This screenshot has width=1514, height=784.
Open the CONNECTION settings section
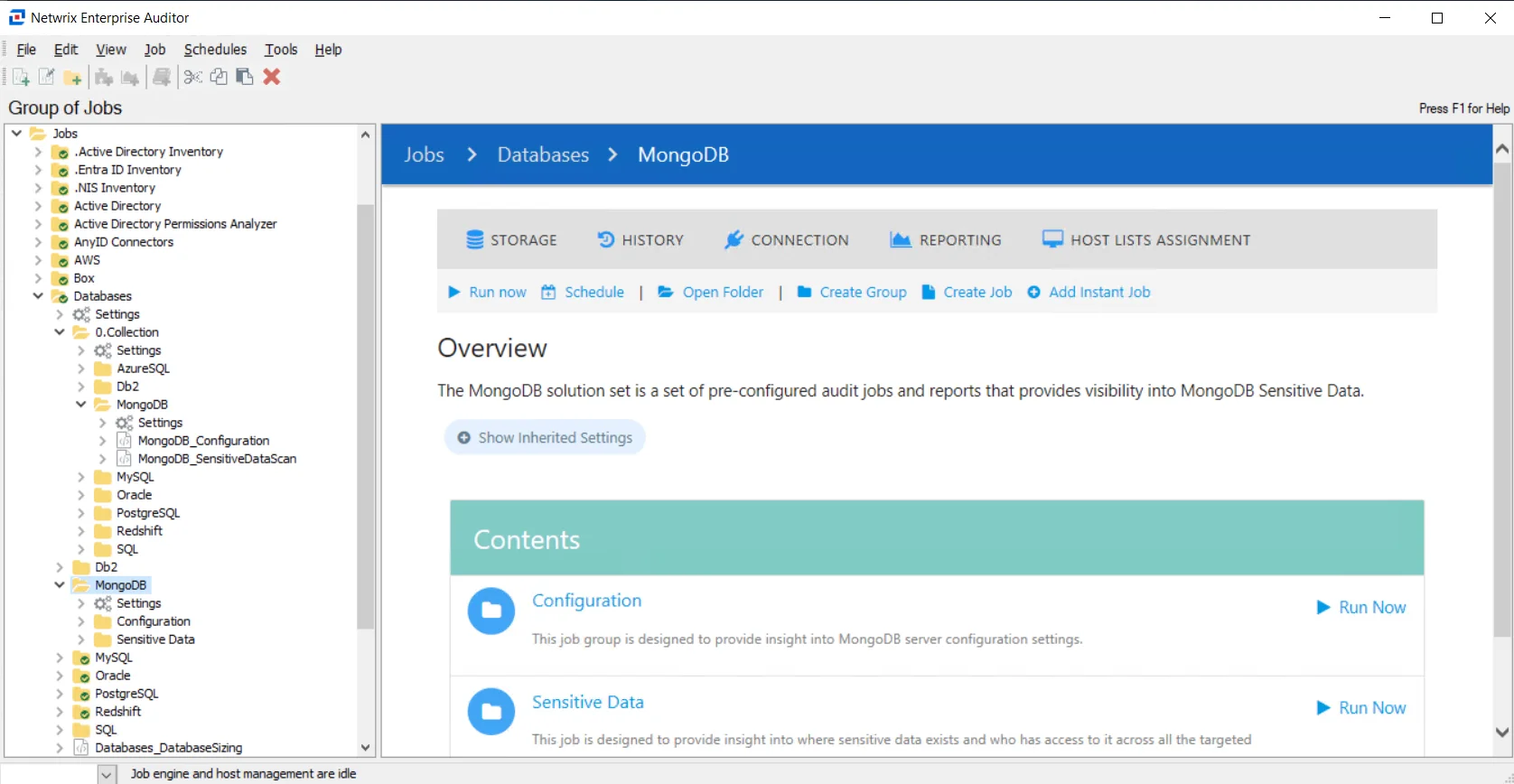pos(787,240)
